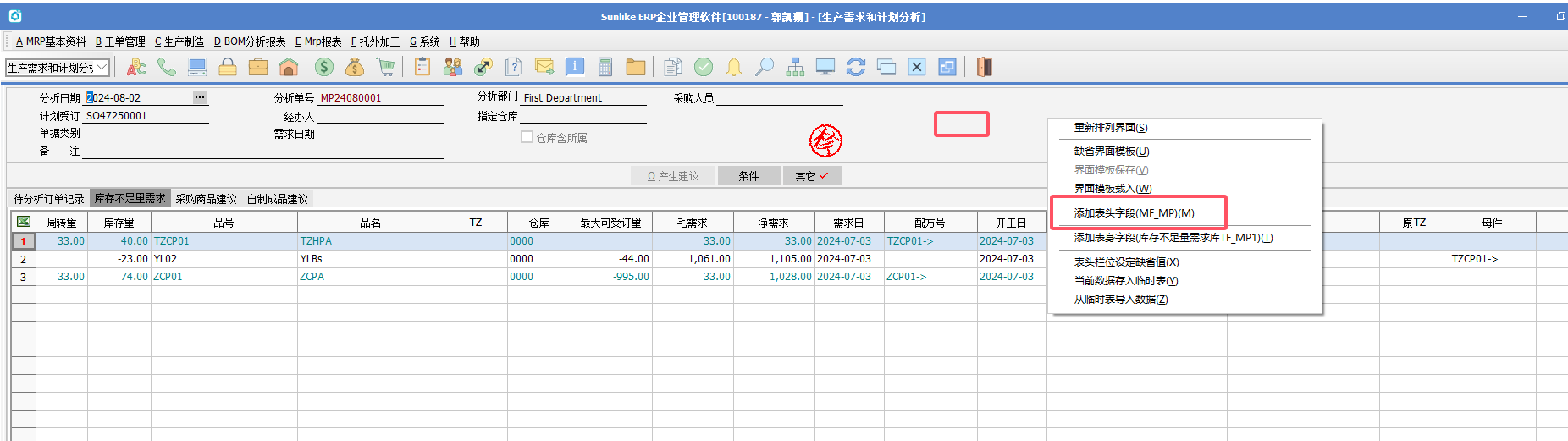
Task: Click the exit door icon
Action: click(984, 67)
